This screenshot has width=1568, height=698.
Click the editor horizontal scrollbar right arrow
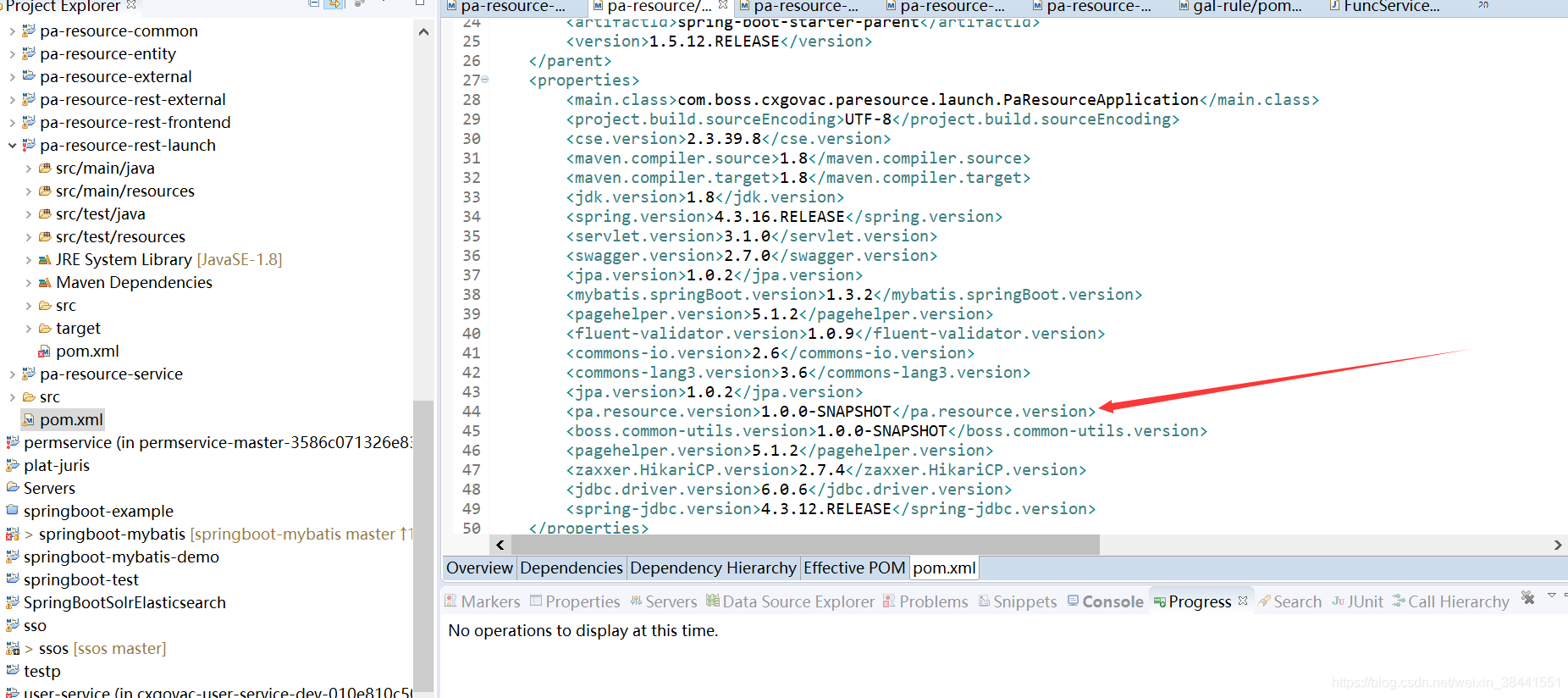1558,545
